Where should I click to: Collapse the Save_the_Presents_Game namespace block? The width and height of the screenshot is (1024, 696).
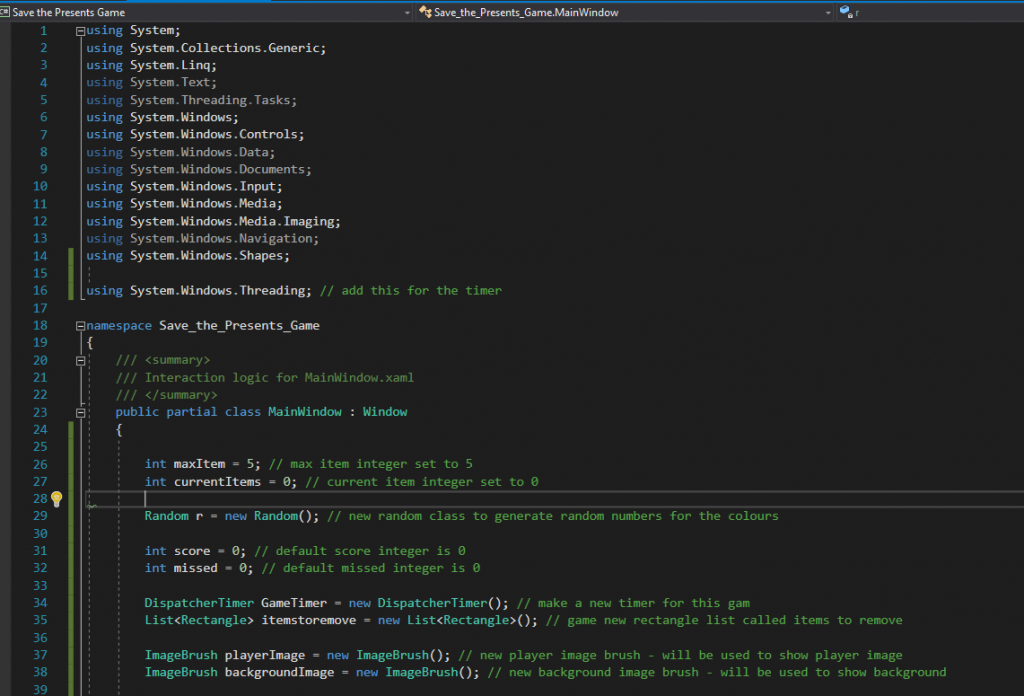pos(81,325)
